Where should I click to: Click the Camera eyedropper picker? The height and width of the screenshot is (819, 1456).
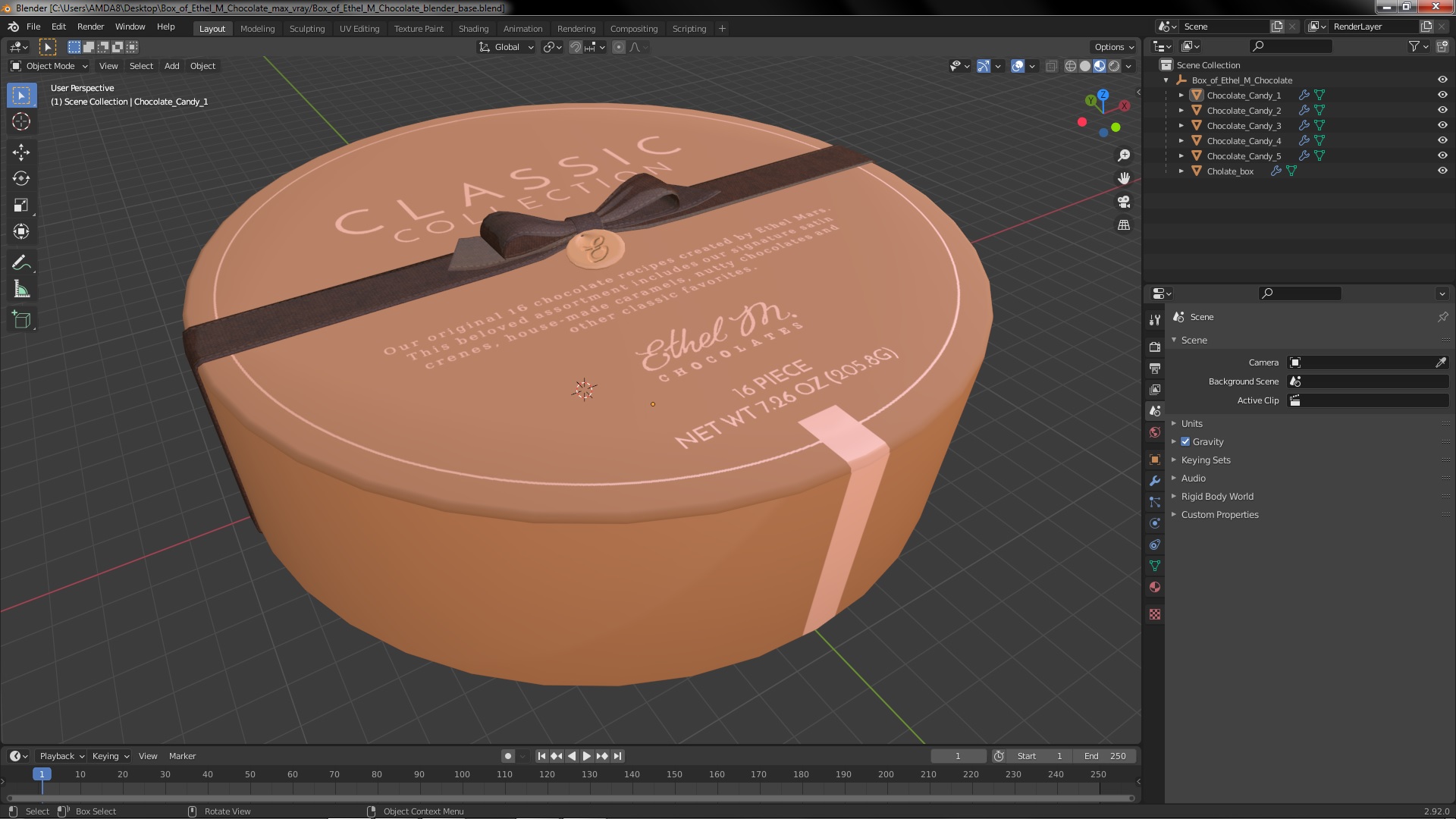click(x=1441, y=362)
